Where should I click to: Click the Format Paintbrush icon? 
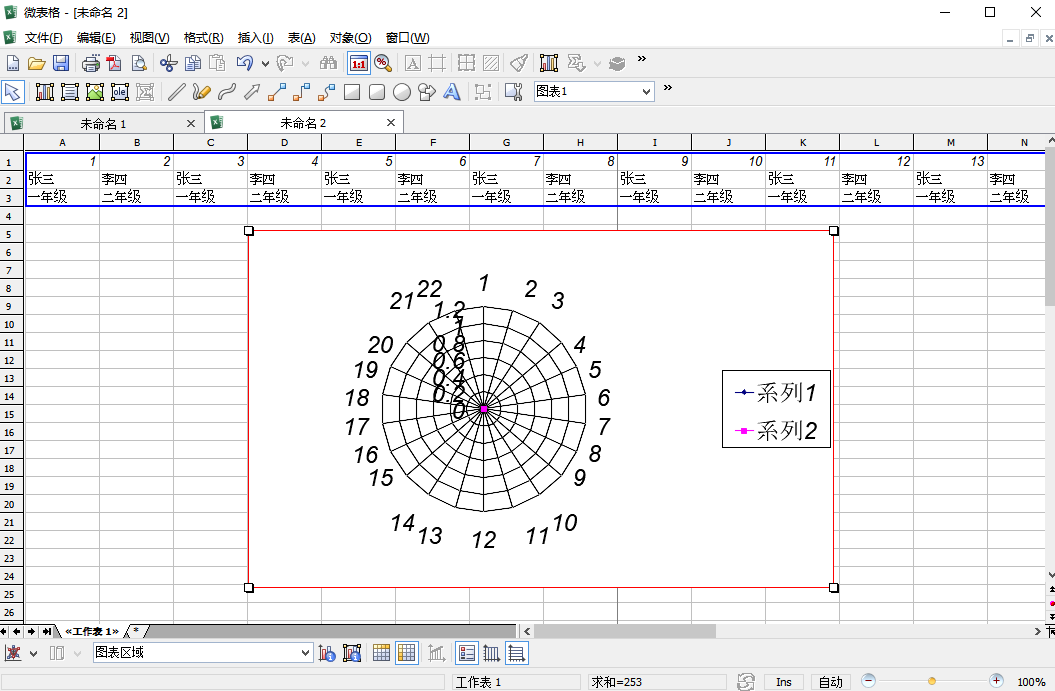coord(518,64)
